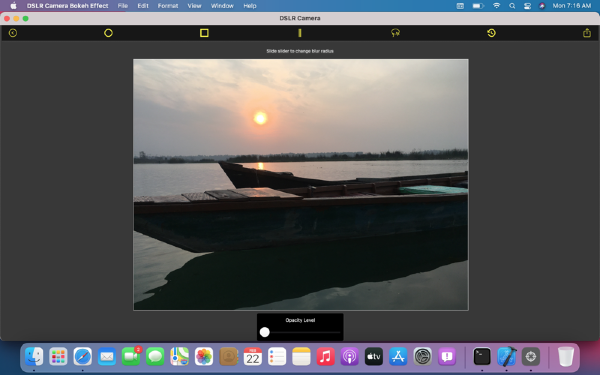
Task: Open keyboard input icon in menu bar
Action: click(x=460, y=6)
